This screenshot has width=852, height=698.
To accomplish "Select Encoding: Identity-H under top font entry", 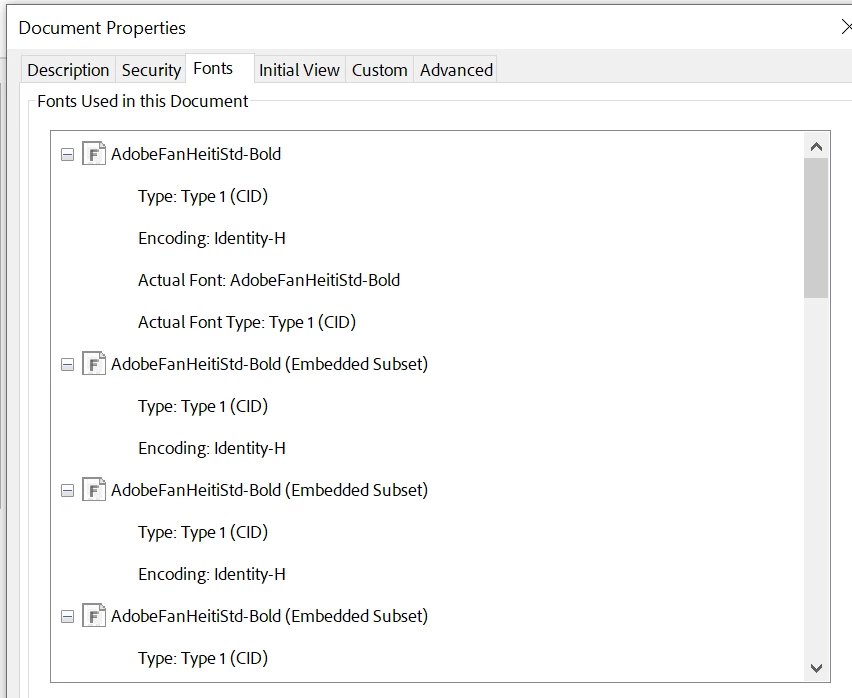I will click(x=212, y=238).
